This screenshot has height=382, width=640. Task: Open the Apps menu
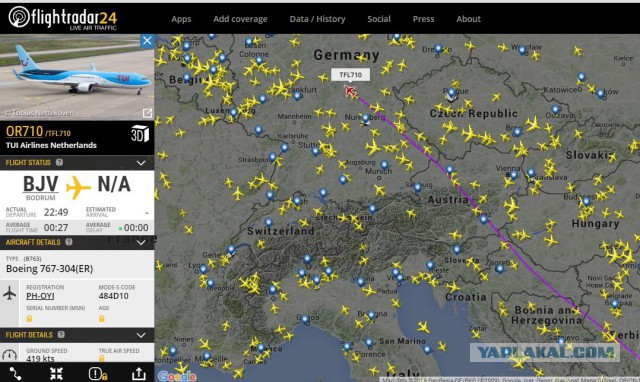pos(181,19)
